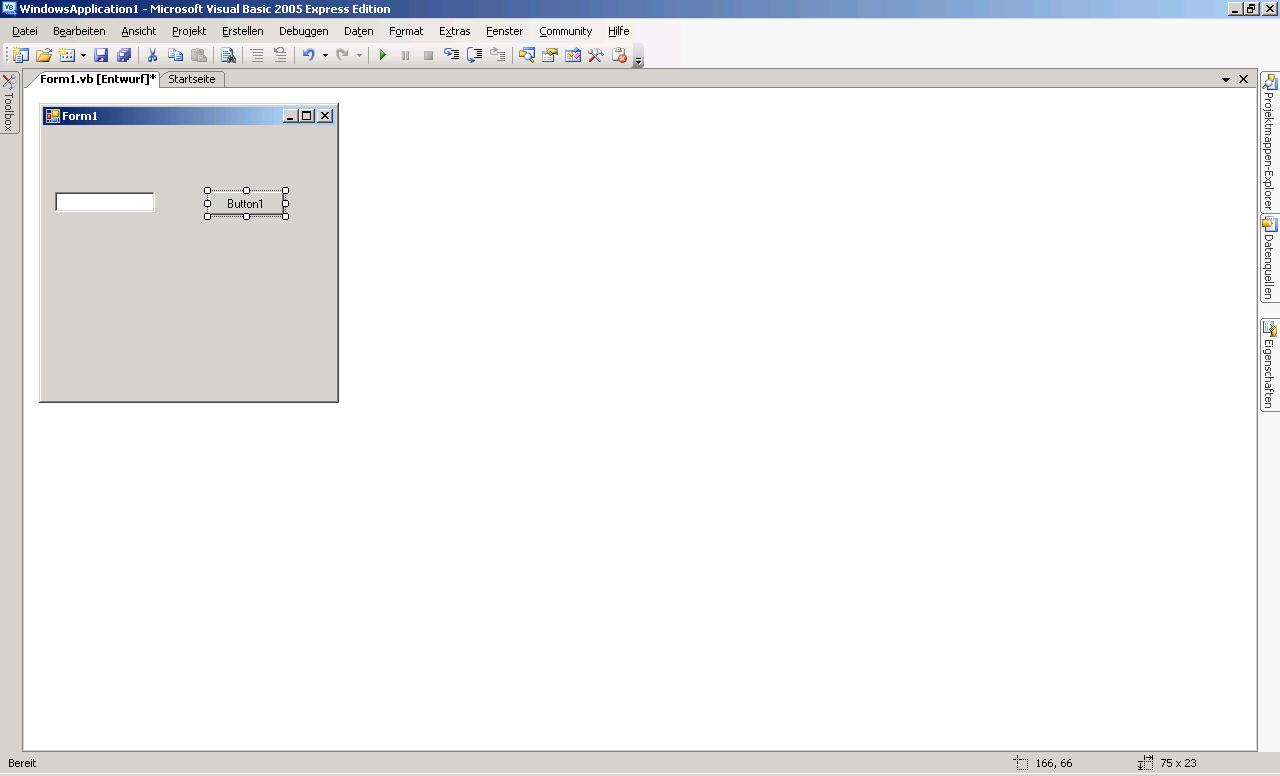Open the Undo history dropdown arrow
The image size is (1280, 776).
point(325,56)
